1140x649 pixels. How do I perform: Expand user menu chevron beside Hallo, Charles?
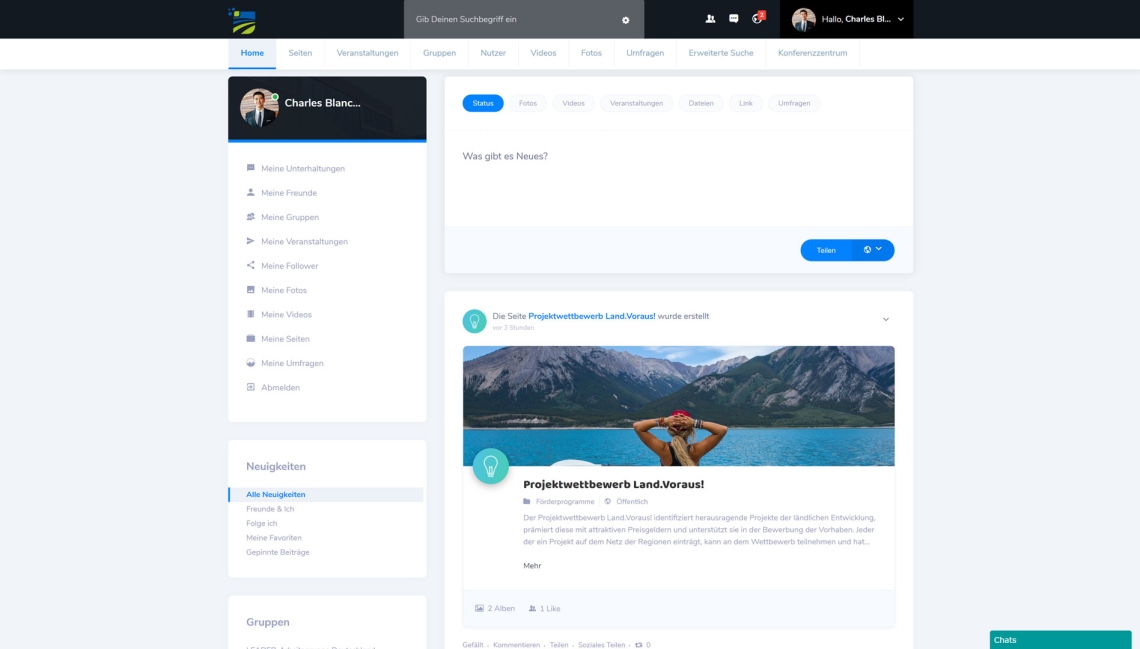pos(901,20)
